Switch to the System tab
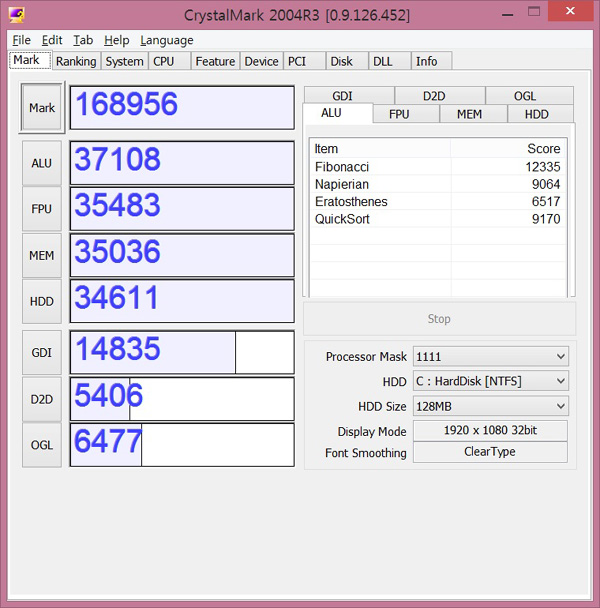This screenshot has height=608, width=600. point(124,61)
